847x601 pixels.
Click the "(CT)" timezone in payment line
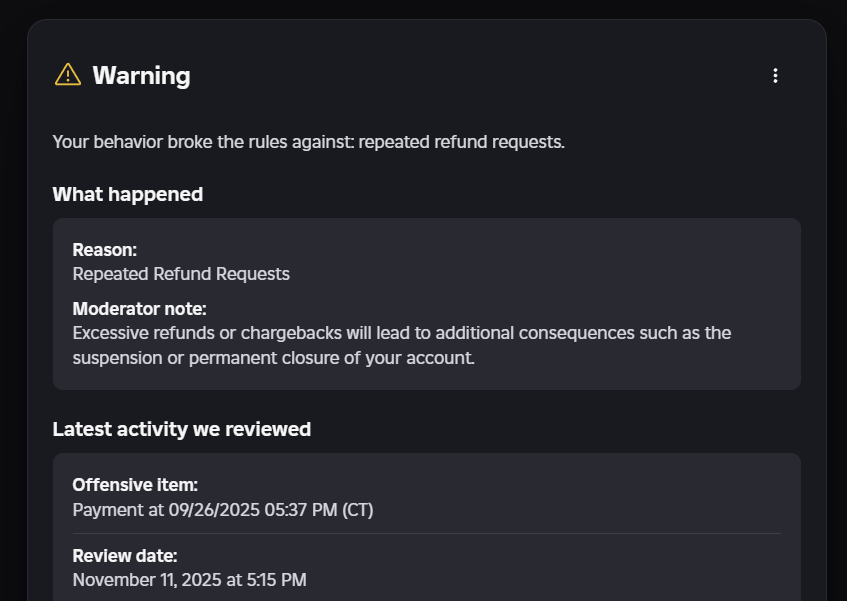(x=357, y=510)
